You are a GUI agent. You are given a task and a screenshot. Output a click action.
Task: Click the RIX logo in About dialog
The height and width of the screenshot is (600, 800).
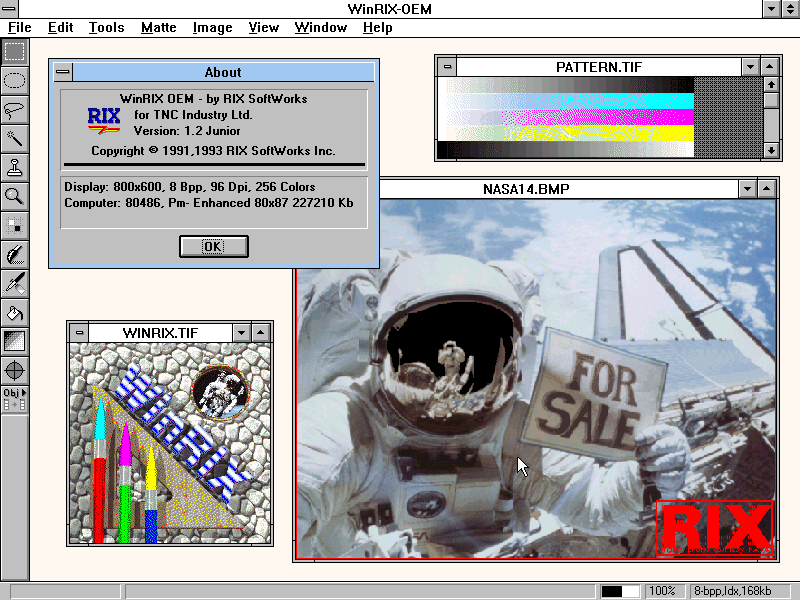[104, 120]
